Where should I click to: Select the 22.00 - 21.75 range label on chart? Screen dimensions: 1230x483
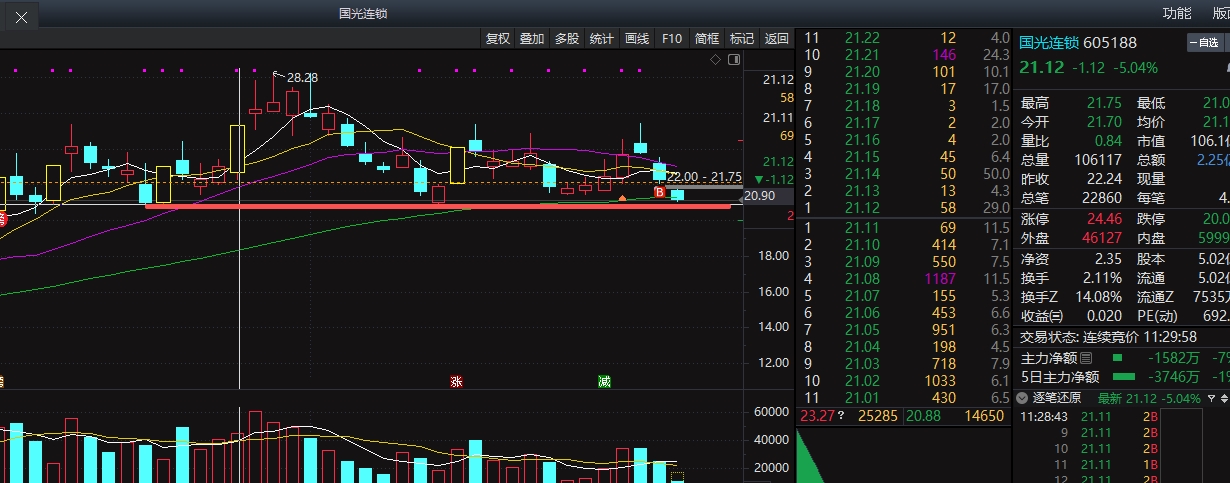pos(705,177)
